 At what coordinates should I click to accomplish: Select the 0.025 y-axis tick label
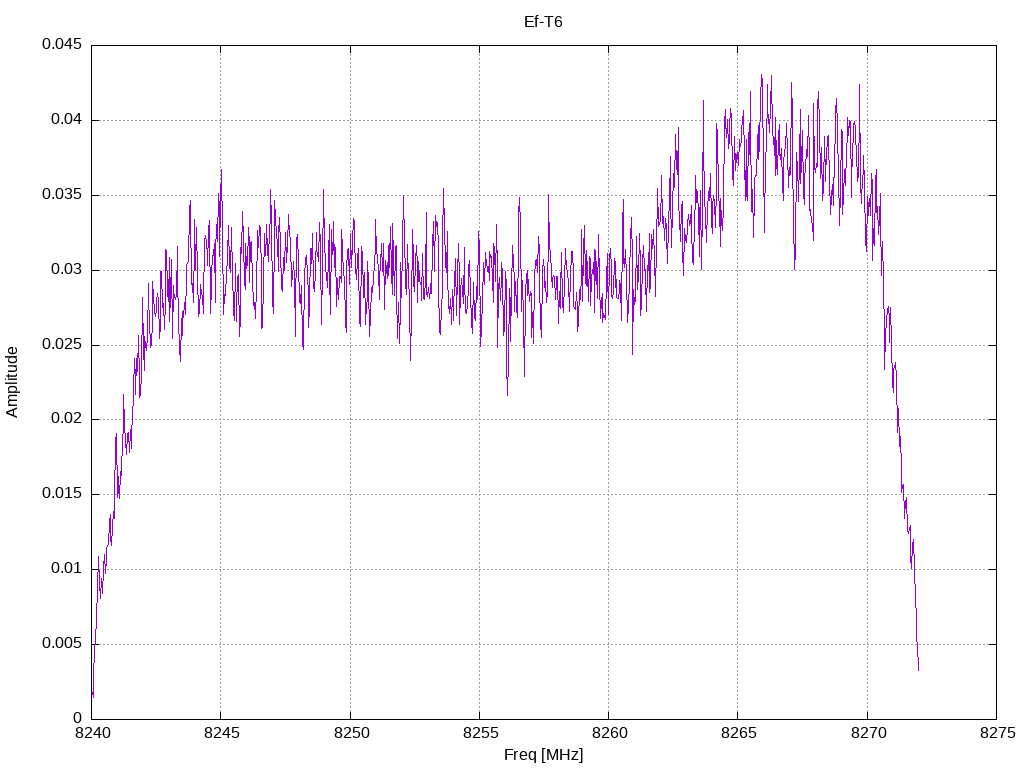pos(62,344)
